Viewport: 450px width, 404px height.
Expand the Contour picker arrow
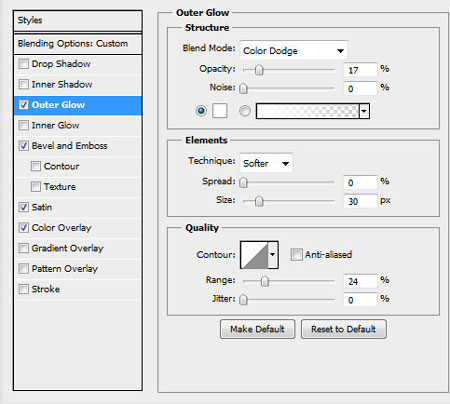[x=273, y=255]
